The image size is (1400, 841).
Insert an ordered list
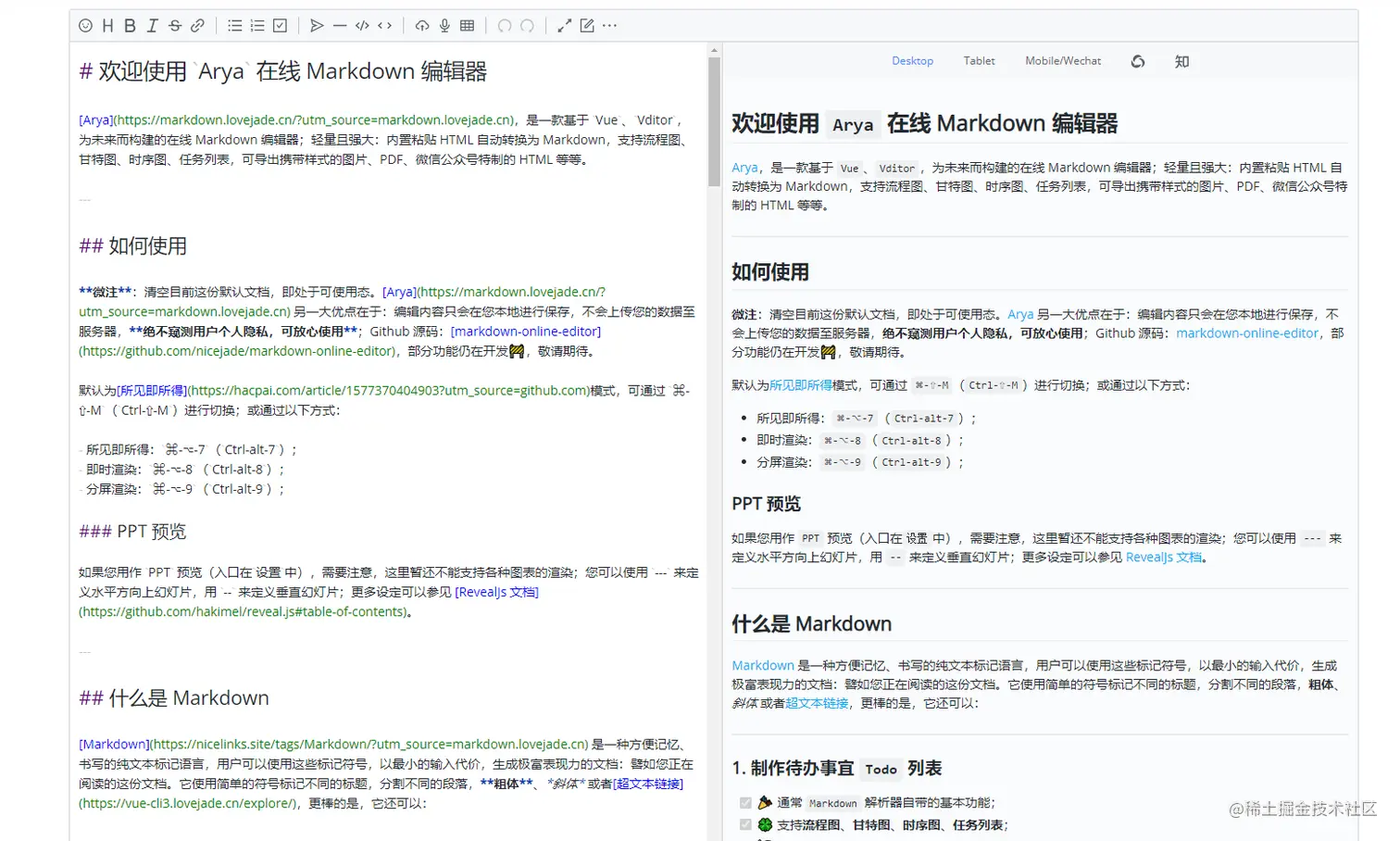point(257,26)
